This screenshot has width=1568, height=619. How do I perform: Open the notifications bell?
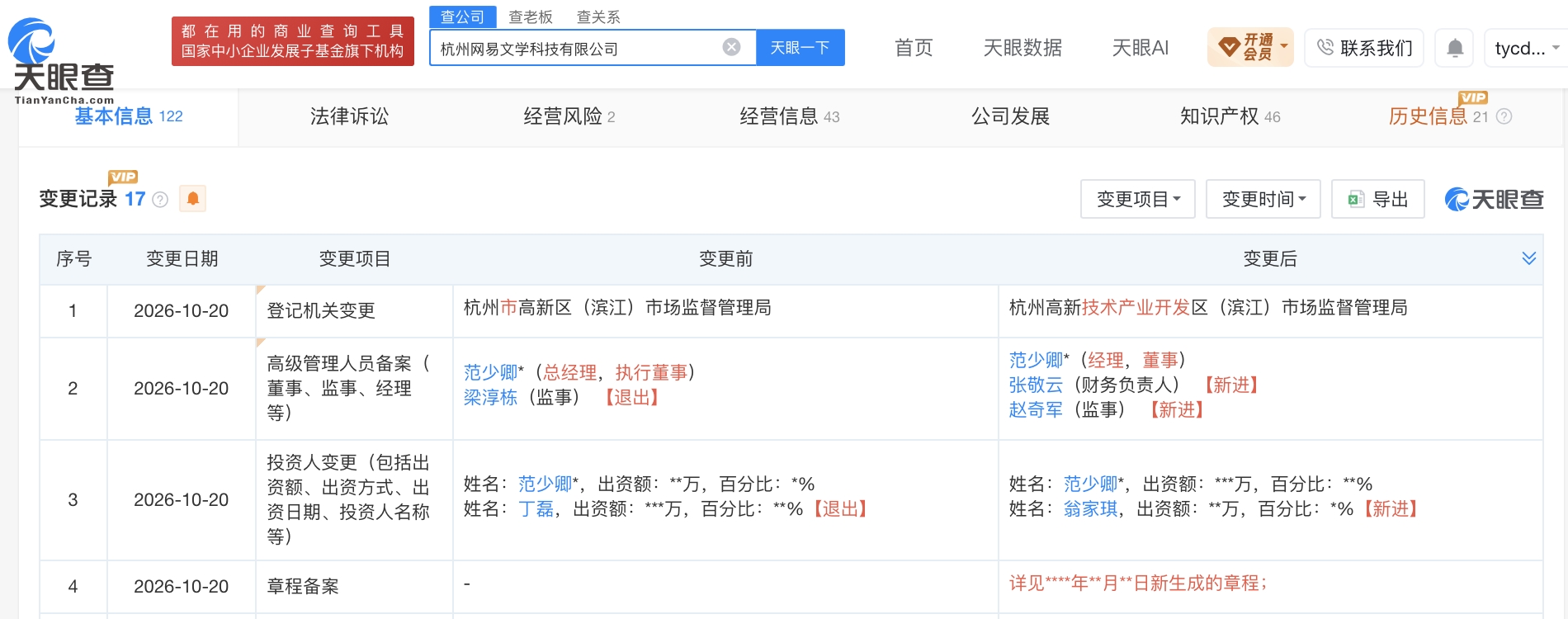click(1455, 48)
